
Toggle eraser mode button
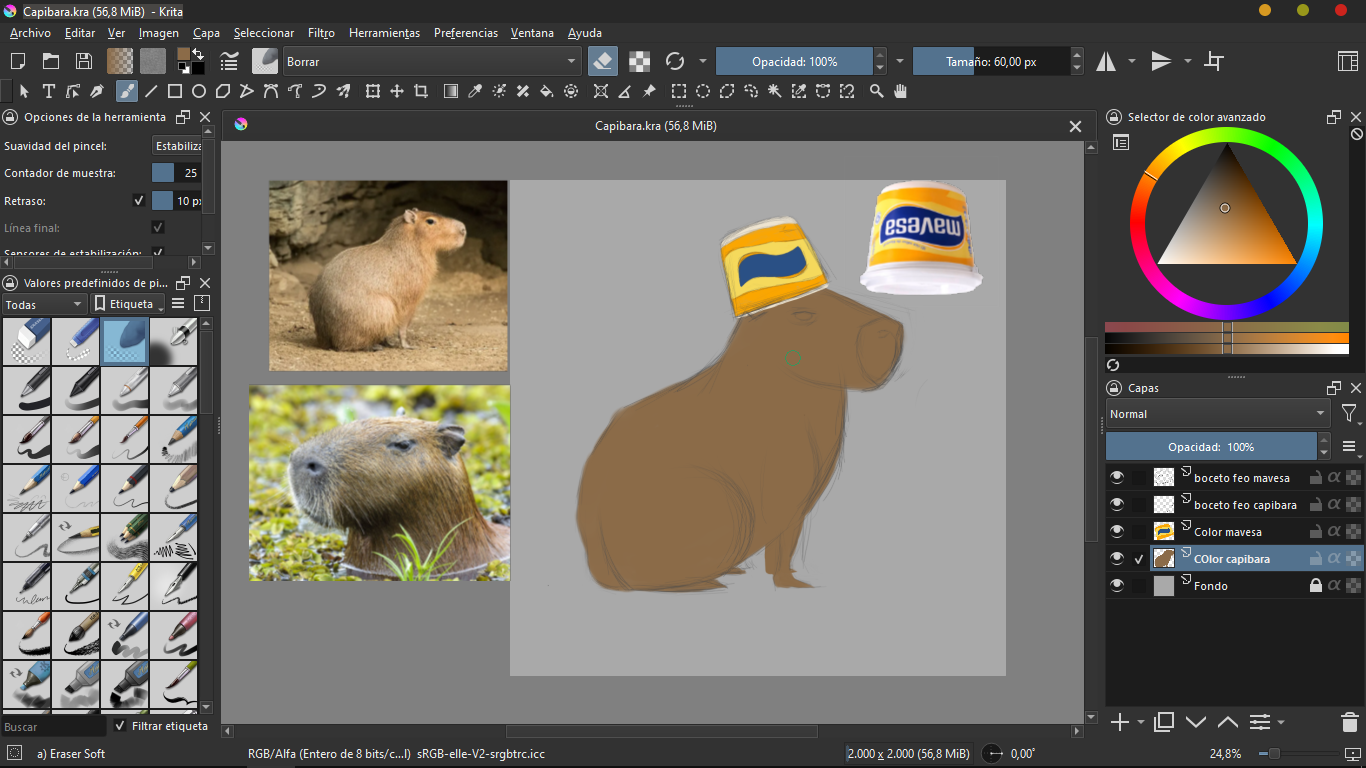point(603,61)
